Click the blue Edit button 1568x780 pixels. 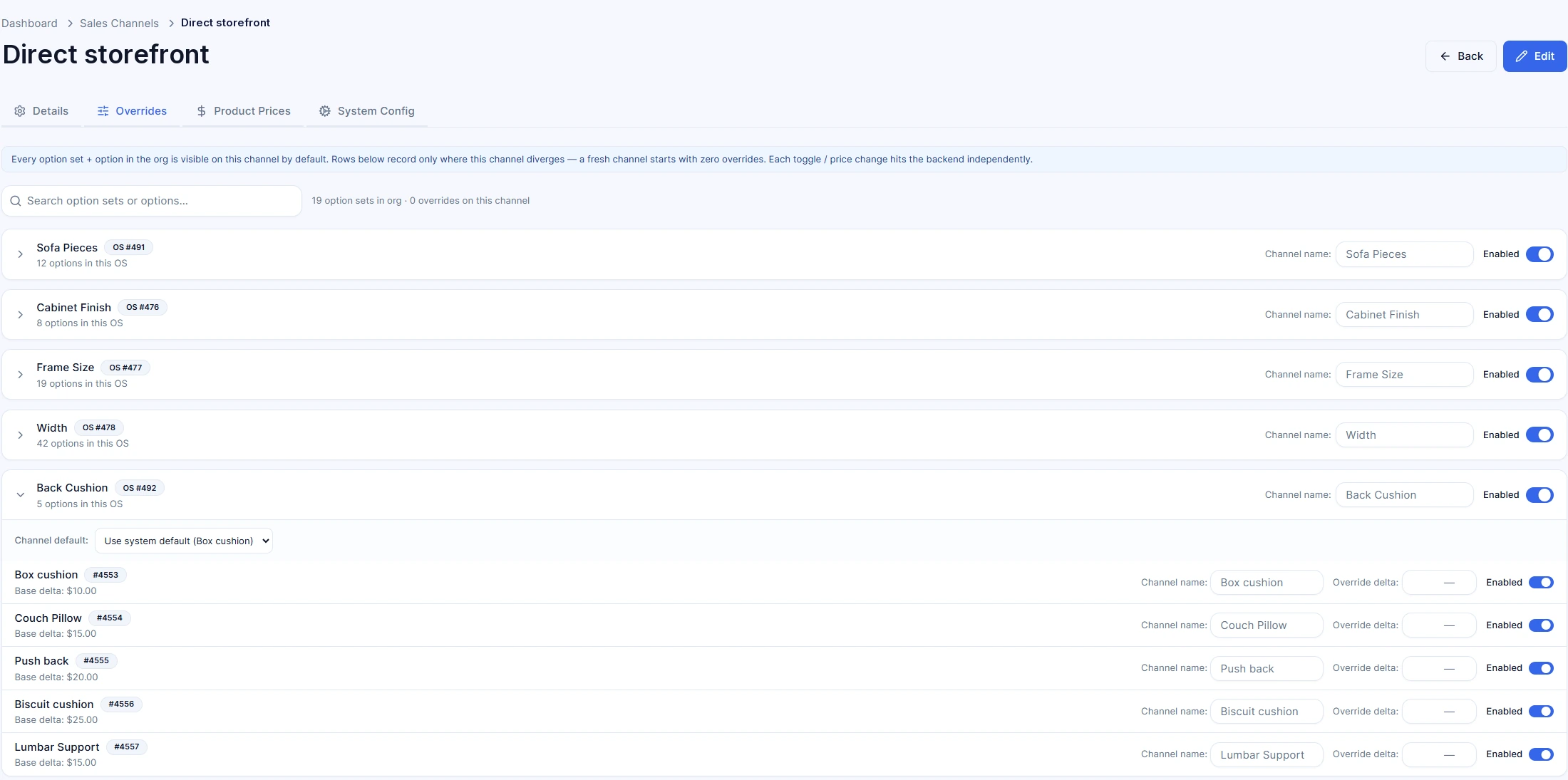pyautogui.click(x=1535, y=56)
